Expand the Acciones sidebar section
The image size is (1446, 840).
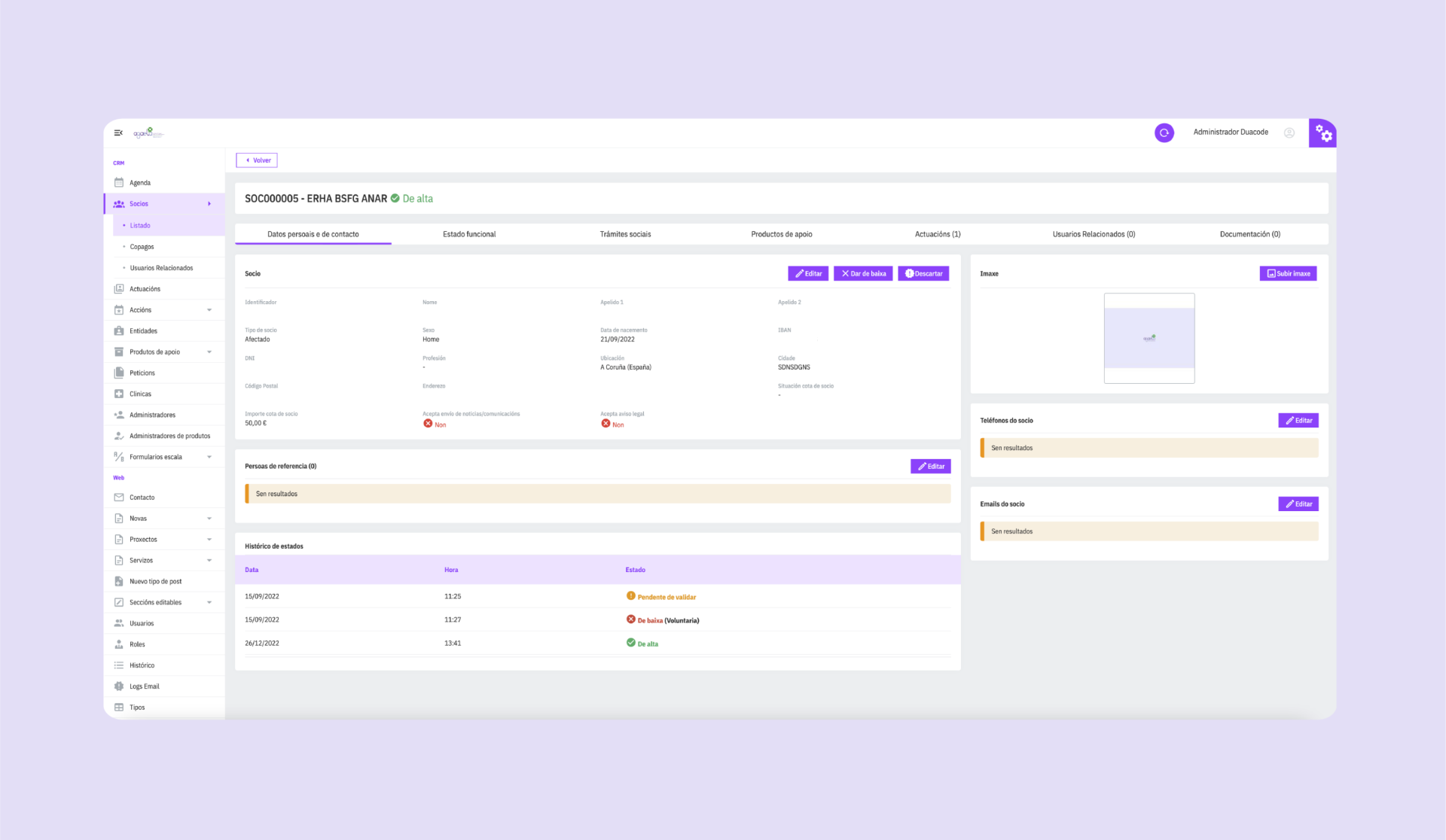coord(209,309)
